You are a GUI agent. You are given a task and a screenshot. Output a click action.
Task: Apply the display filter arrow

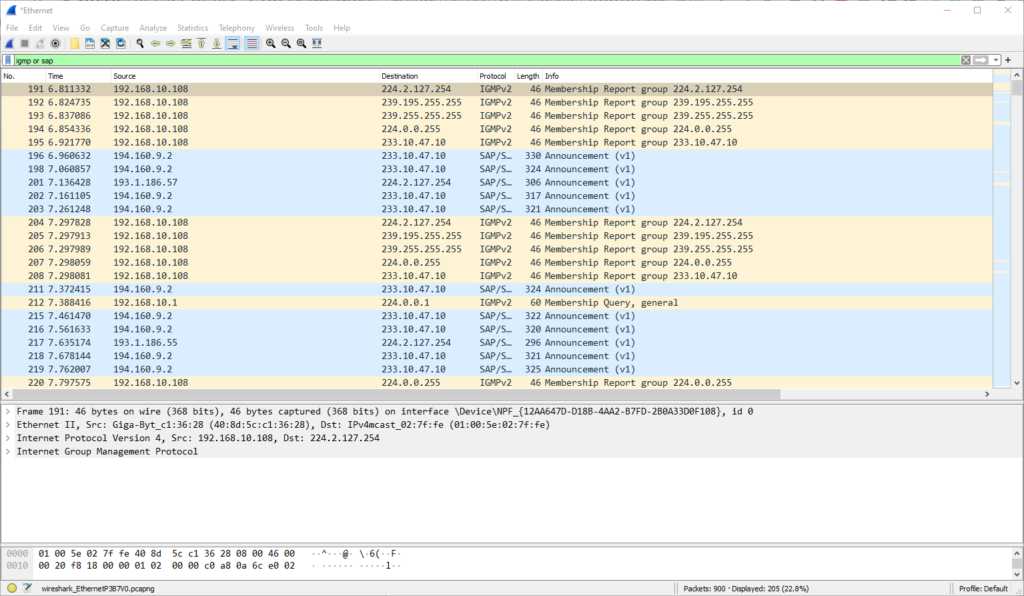pyautogui.click(x=981, y=60)
